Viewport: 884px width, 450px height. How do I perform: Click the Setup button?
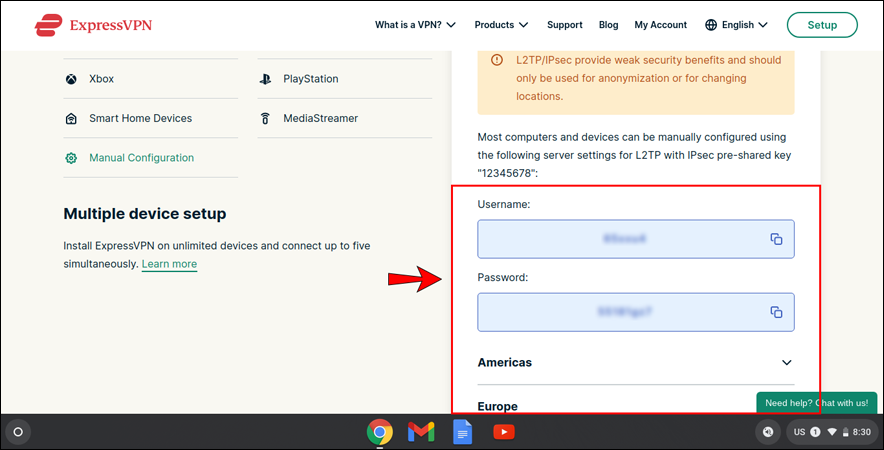coord(822,25)
